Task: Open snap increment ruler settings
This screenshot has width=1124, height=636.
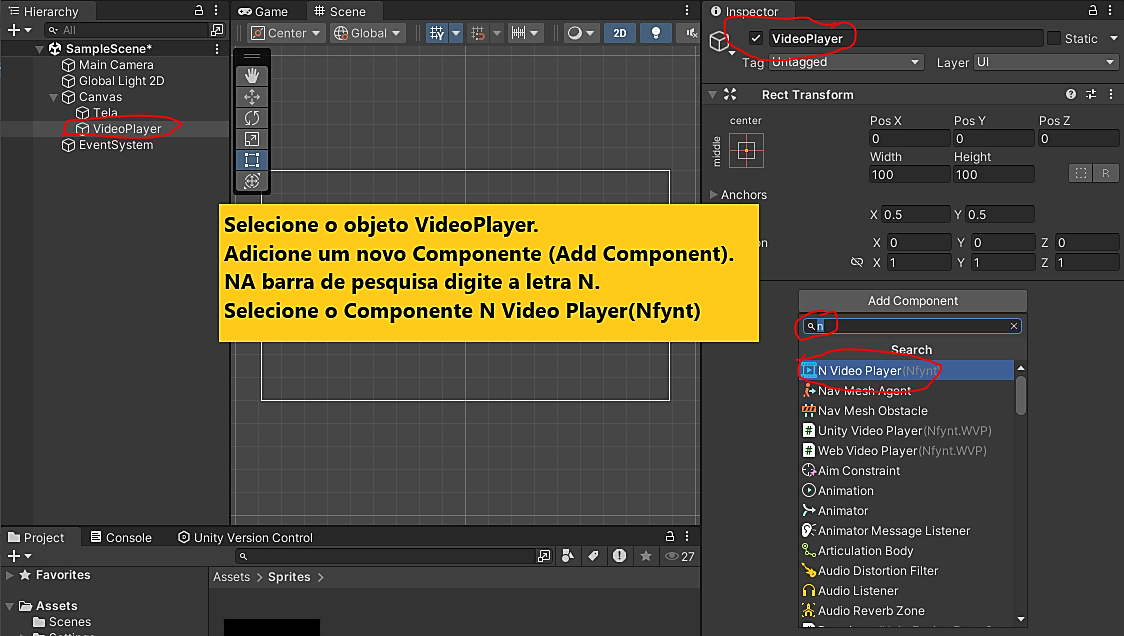Action: 525,33
